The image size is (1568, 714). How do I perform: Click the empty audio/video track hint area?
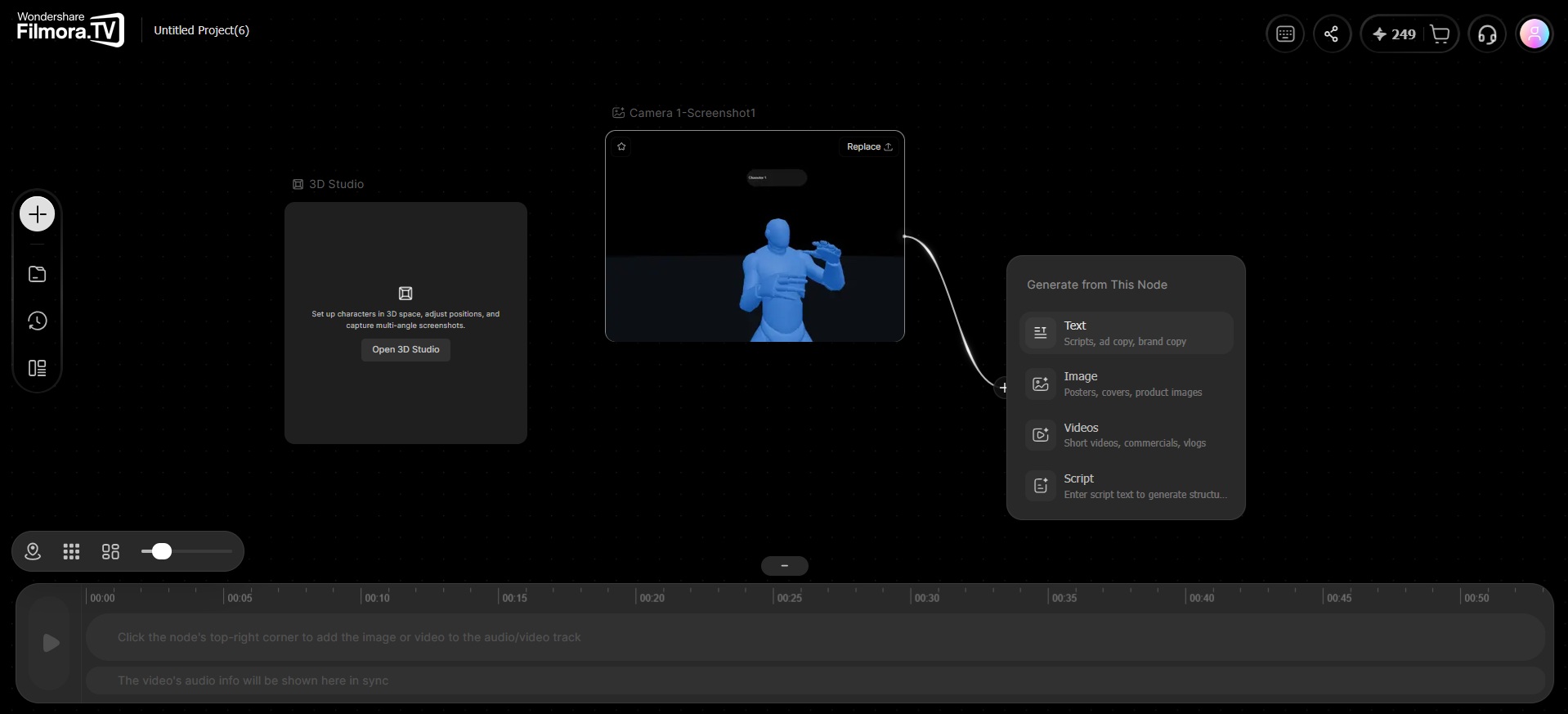pyautogui.click(x=815, y=637)
